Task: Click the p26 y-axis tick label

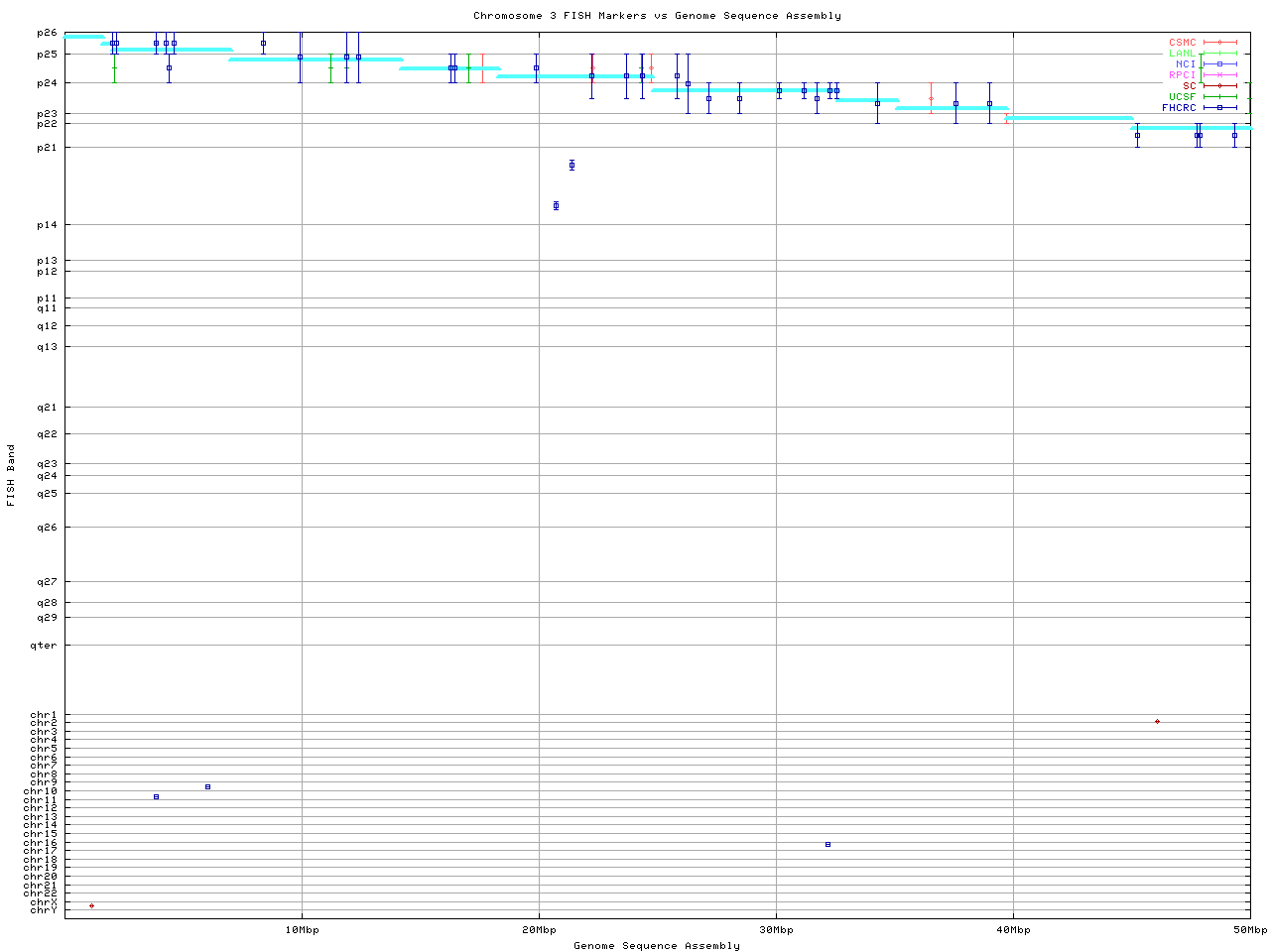Action: point(47,33)
